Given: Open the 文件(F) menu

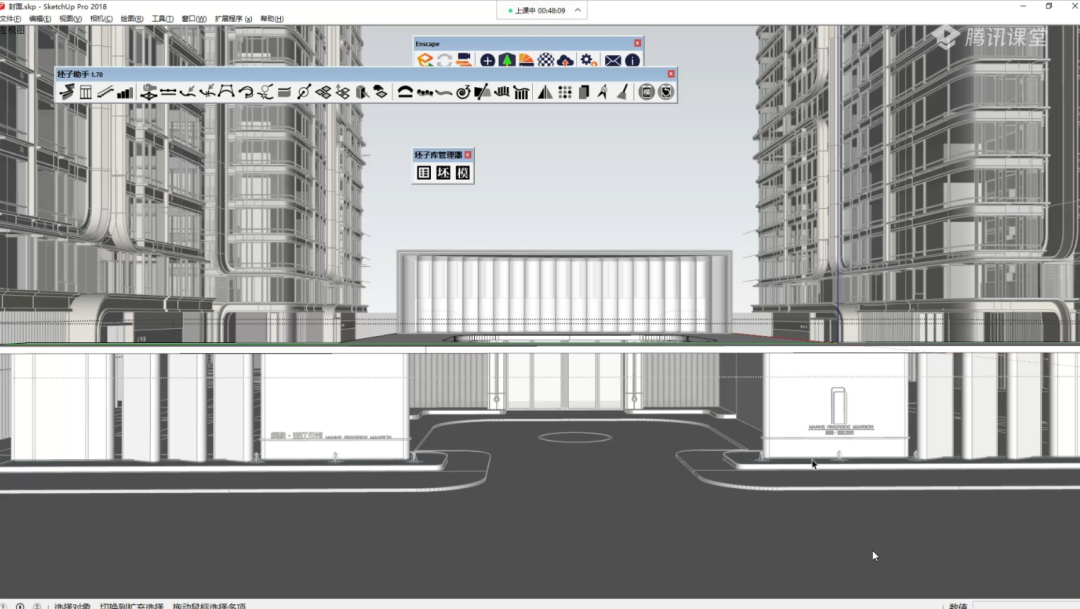Looking at the screenshot, I should coord(10,19).
